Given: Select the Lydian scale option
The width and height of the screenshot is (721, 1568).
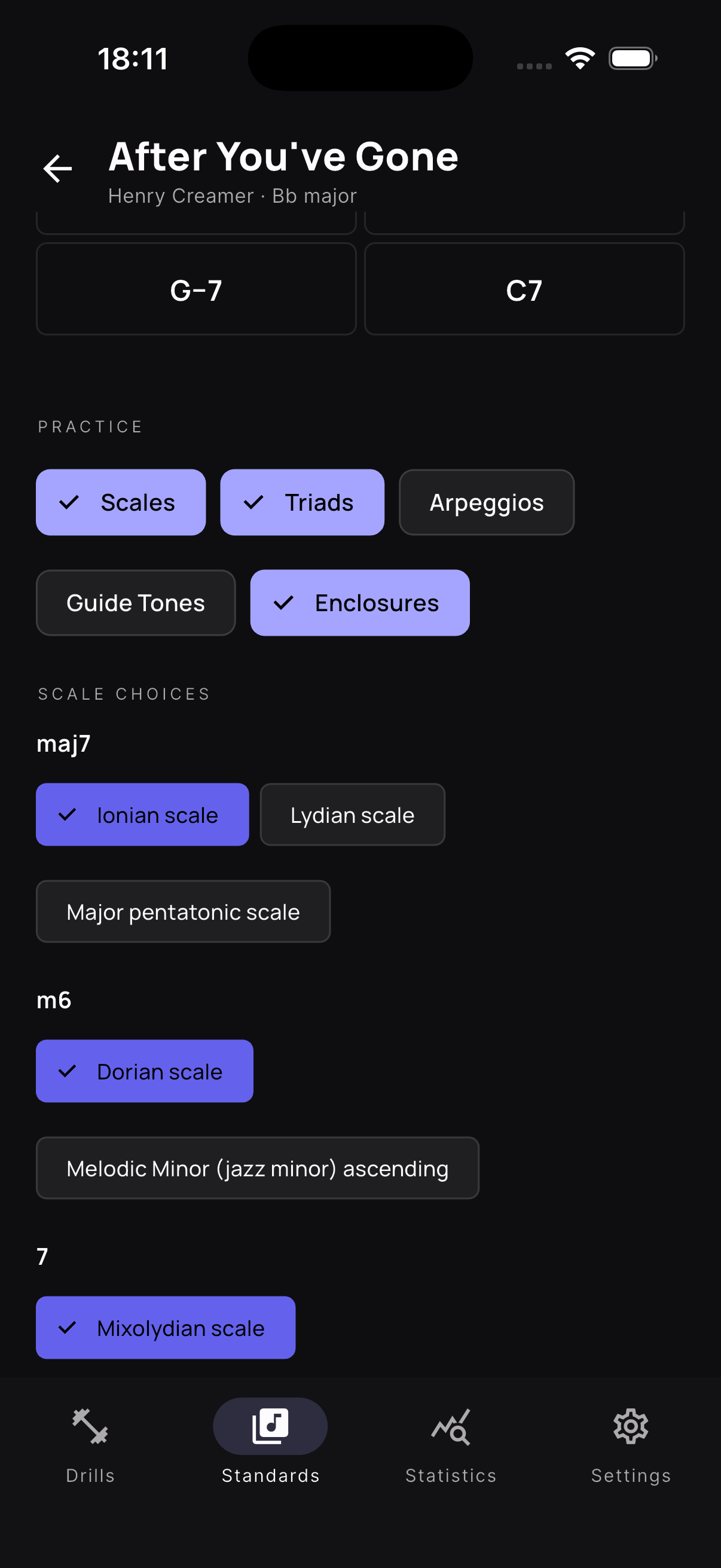Looking at the screenshot, I should (x=352, y=814).
